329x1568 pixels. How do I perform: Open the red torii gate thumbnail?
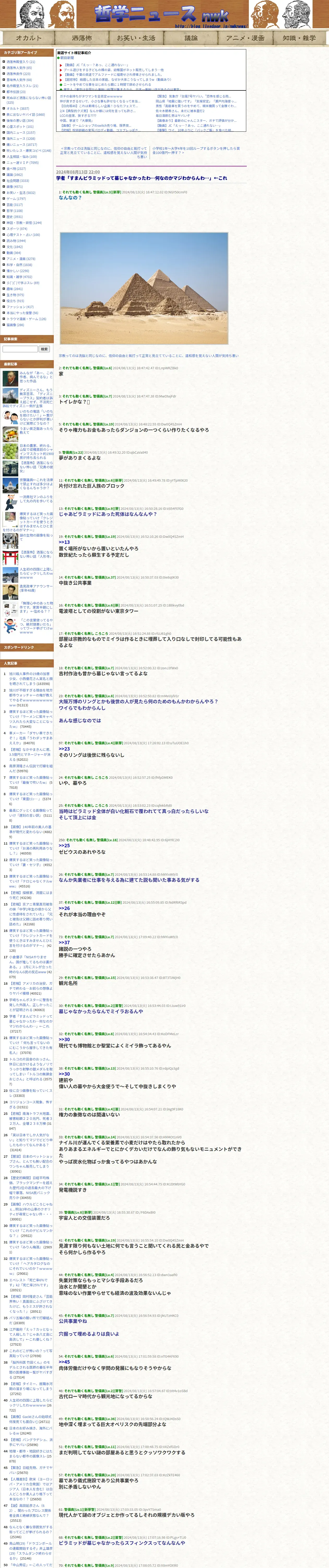[x=10, y=558]
